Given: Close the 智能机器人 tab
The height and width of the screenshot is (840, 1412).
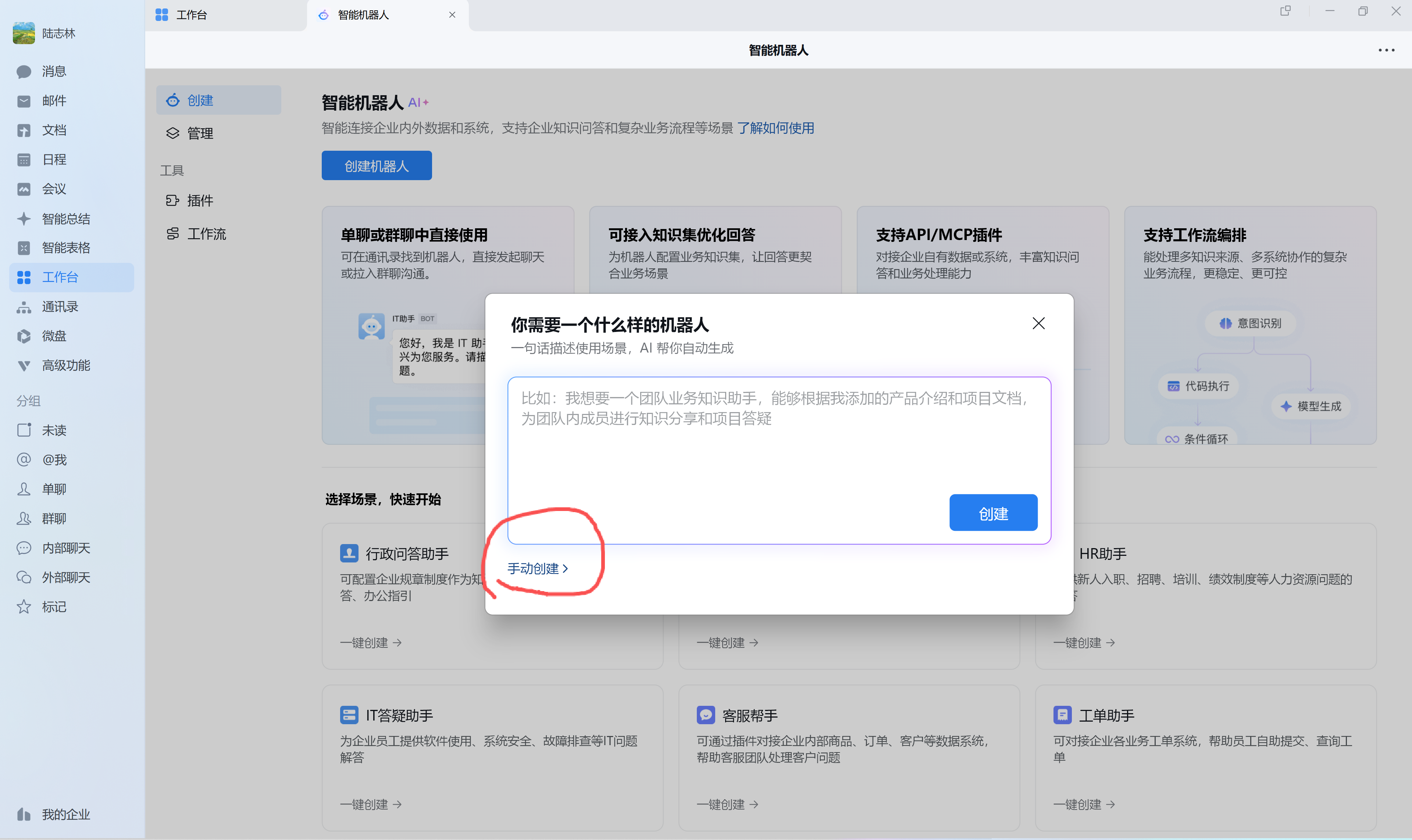Looking at the screenshot, I should click(x=452, y=15).
